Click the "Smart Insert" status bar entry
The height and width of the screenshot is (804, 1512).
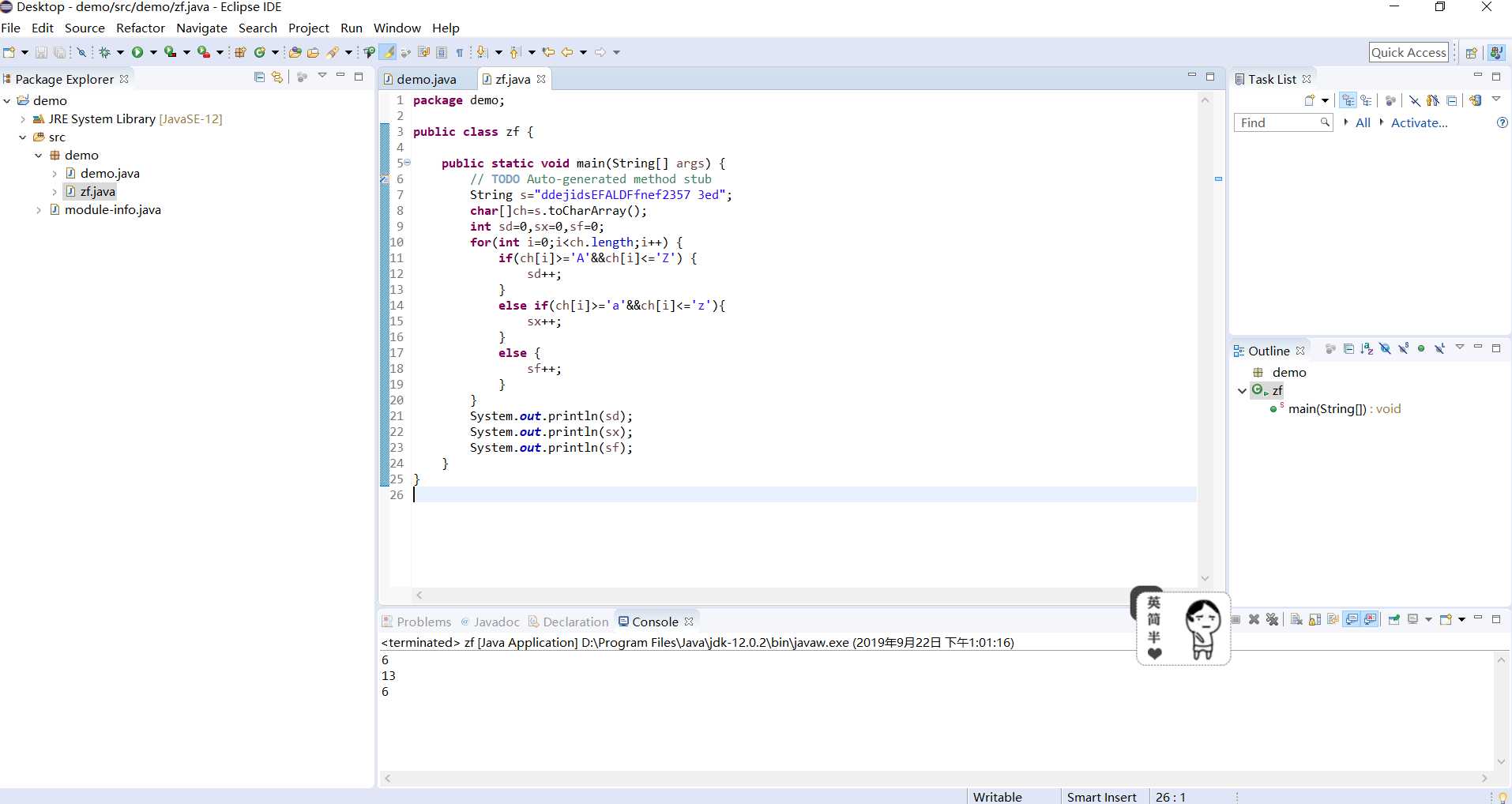point(1101,797)
